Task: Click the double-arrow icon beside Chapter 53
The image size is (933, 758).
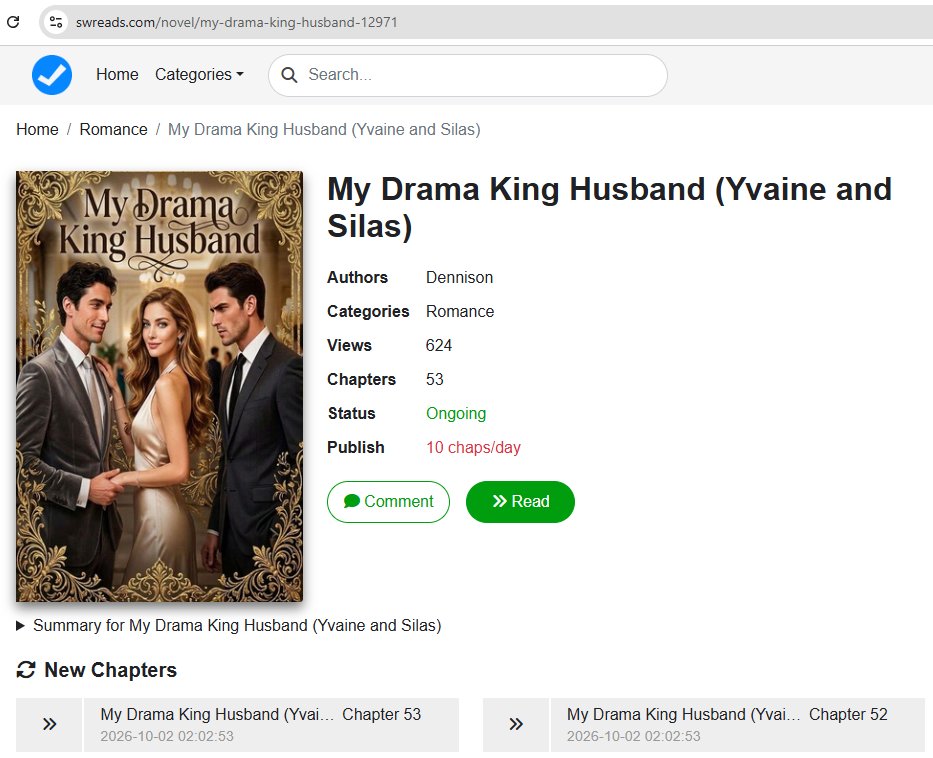Action: click(49, 724)
